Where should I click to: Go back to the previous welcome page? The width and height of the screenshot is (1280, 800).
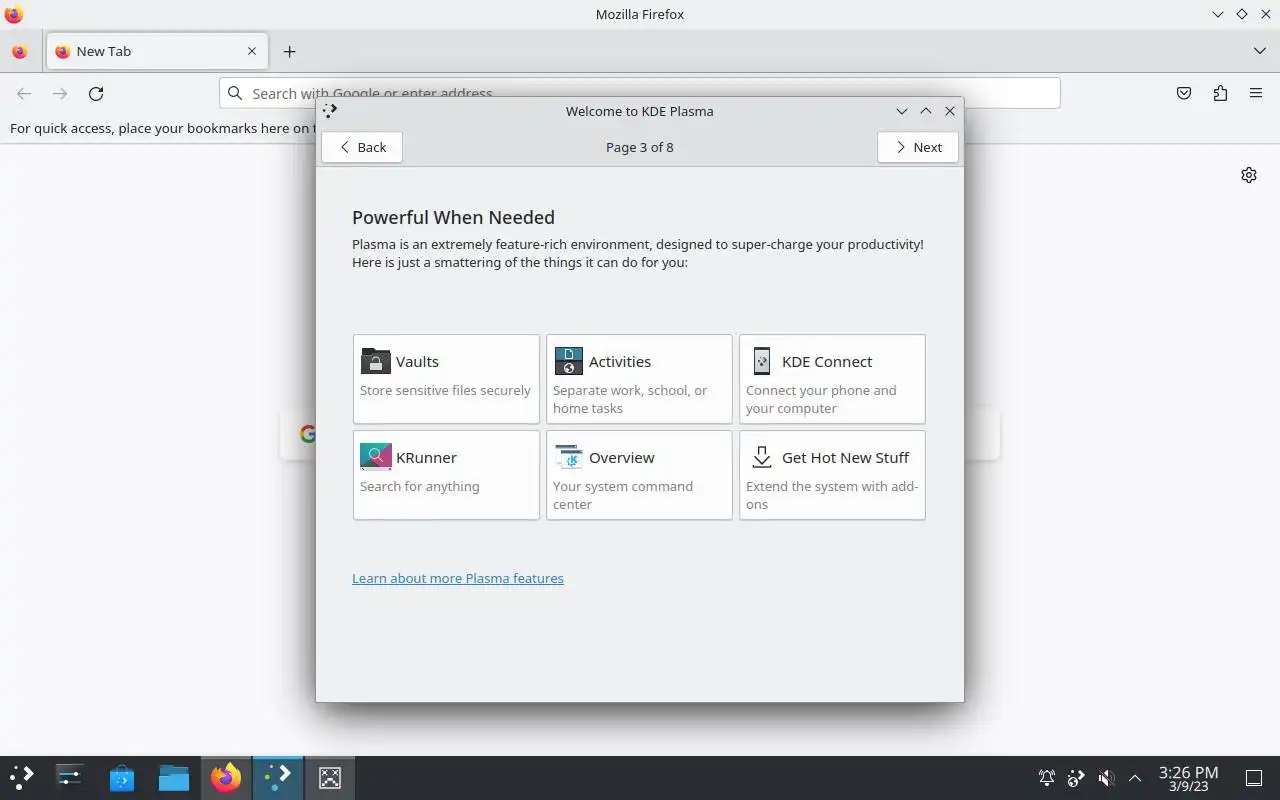pyautogui.click(x=362, y=147)
